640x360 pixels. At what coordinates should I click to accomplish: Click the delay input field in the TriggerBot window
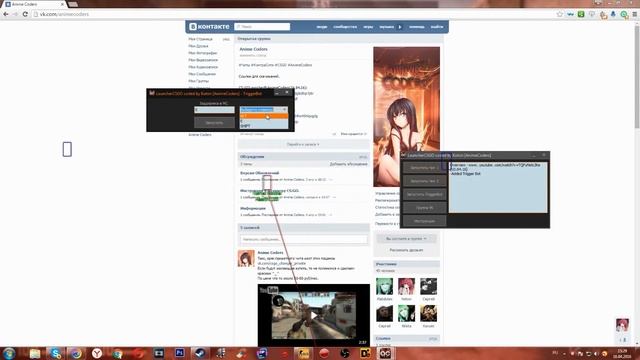[x=214, y=109]
